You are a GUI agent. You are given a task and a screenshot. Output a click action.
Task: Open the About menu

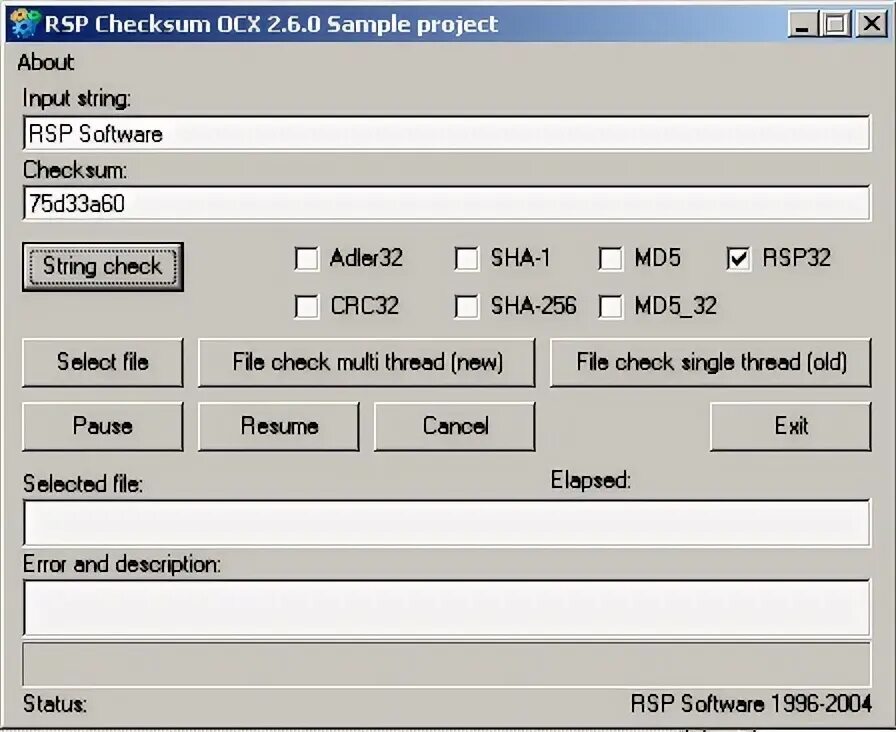pos(46,62)
